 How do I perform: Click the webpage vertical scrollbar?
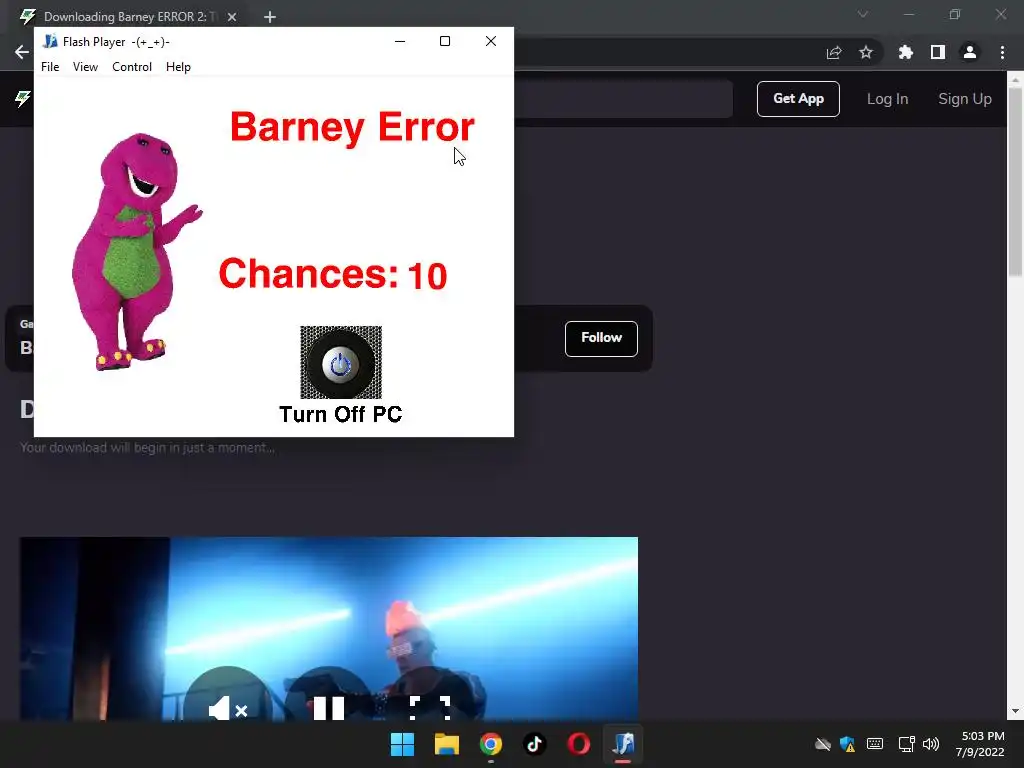(1015, 182)
